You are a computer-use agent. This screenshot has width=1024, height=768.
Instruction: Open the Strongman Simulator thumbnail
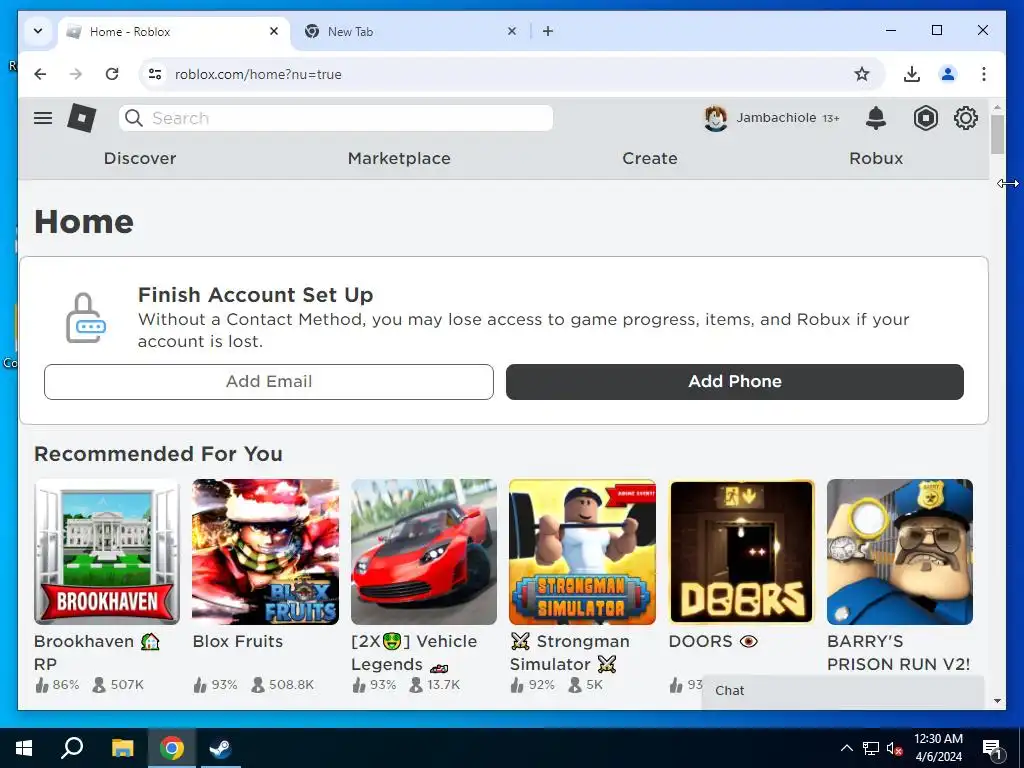[x=583, y=552]
